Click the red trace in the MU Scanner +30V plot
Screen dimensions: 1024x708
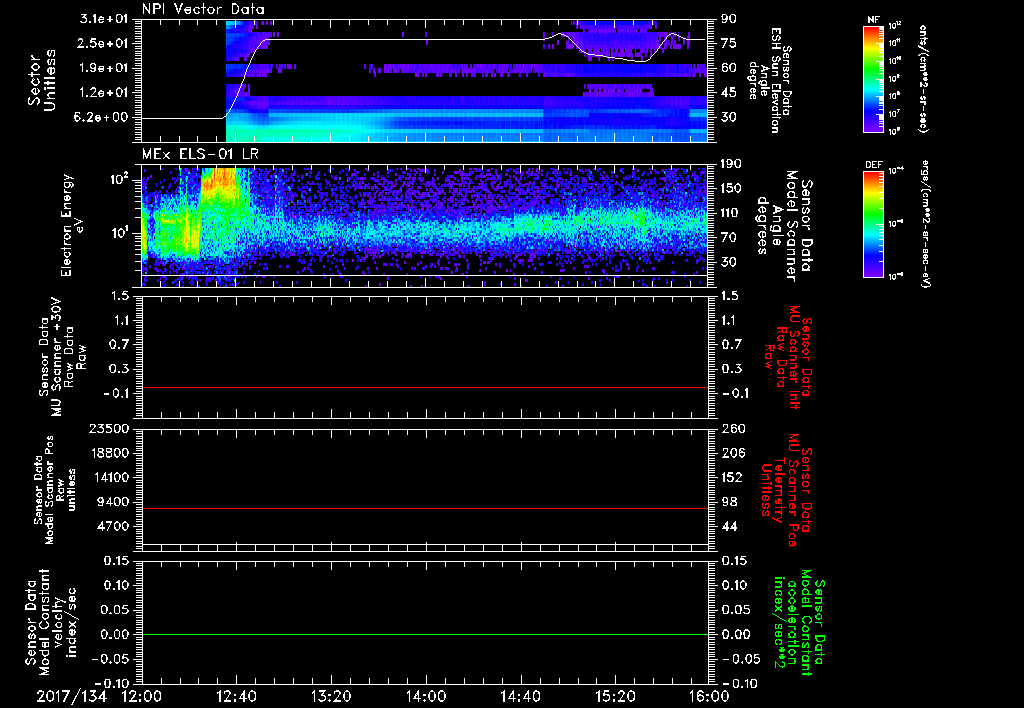(x=425, y=388)
